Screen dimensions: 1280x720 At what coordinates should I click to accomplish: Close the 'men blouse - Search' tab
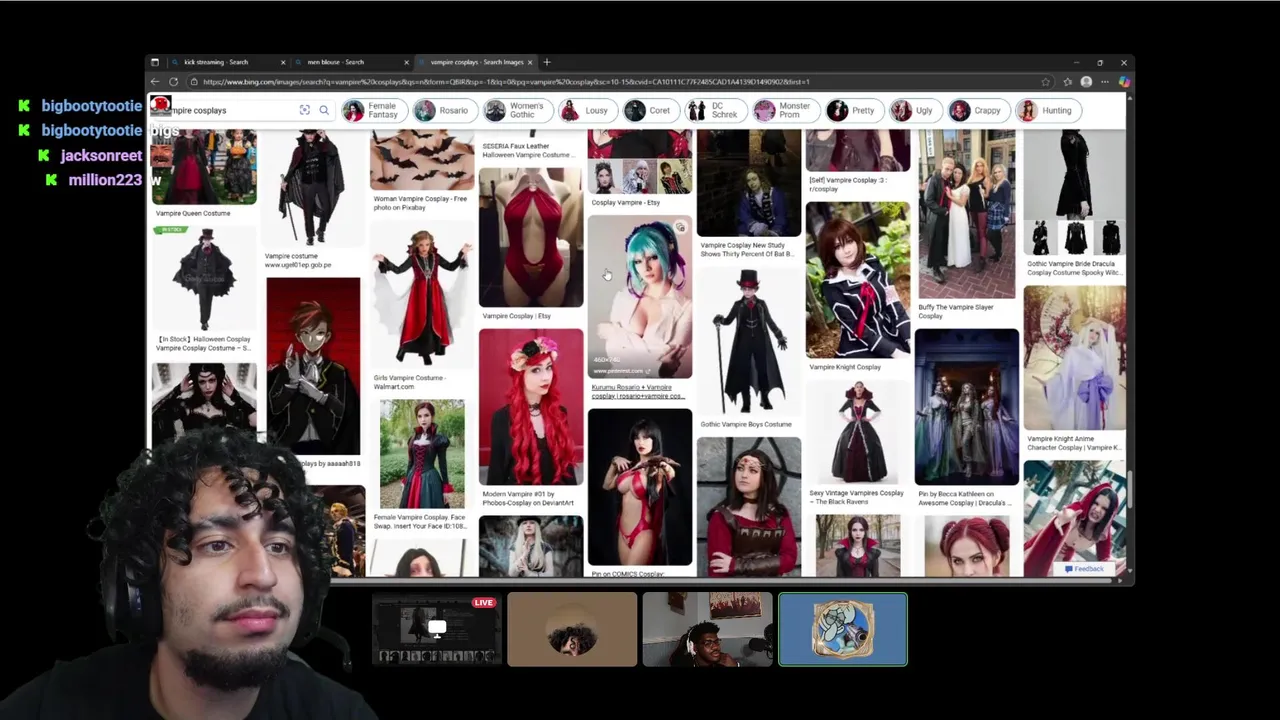[406, 62]
